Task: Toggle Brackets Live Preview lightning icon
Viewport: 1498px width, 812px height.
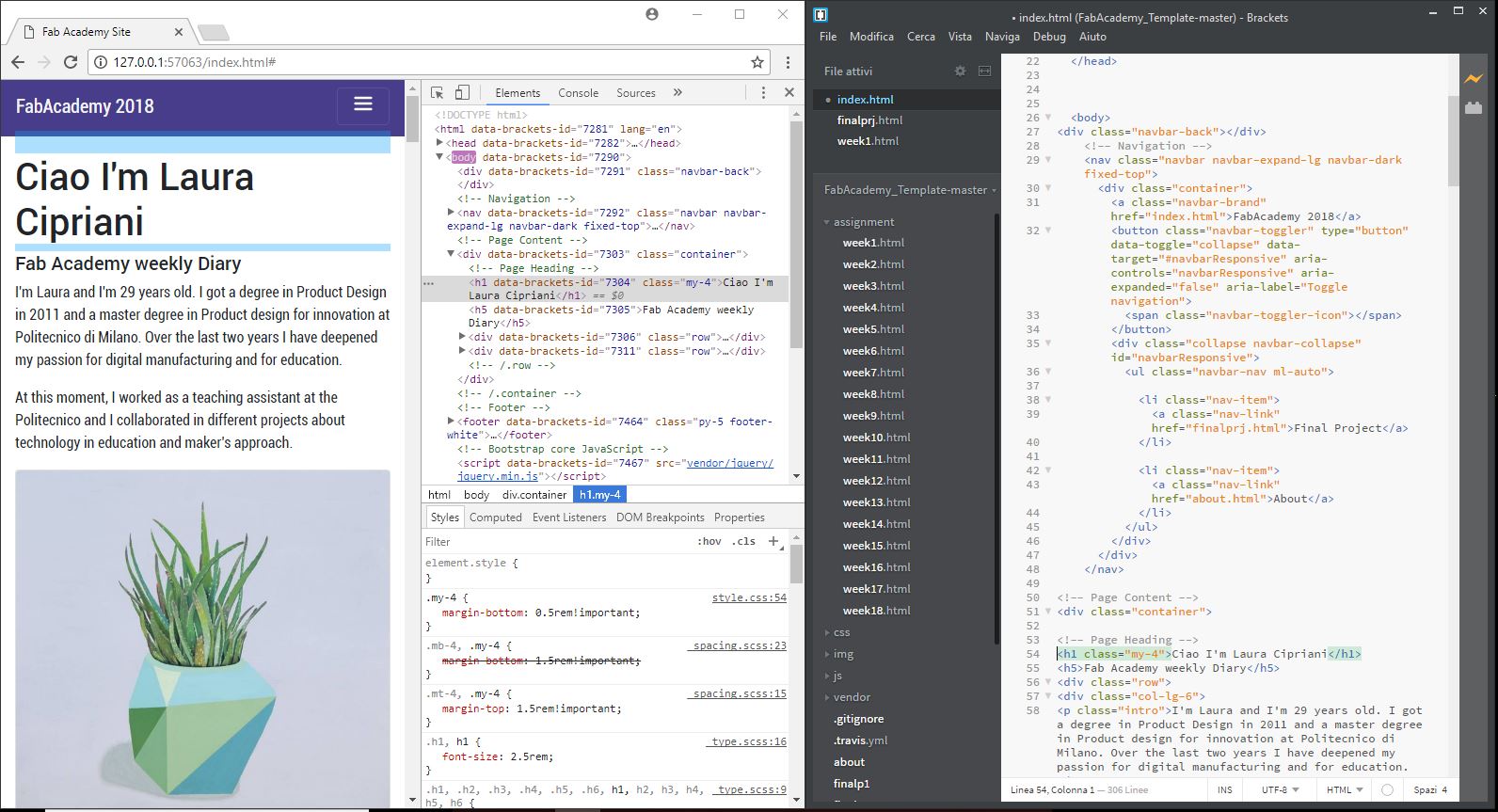Action: pyautogui.click(x=1474, y=79)
